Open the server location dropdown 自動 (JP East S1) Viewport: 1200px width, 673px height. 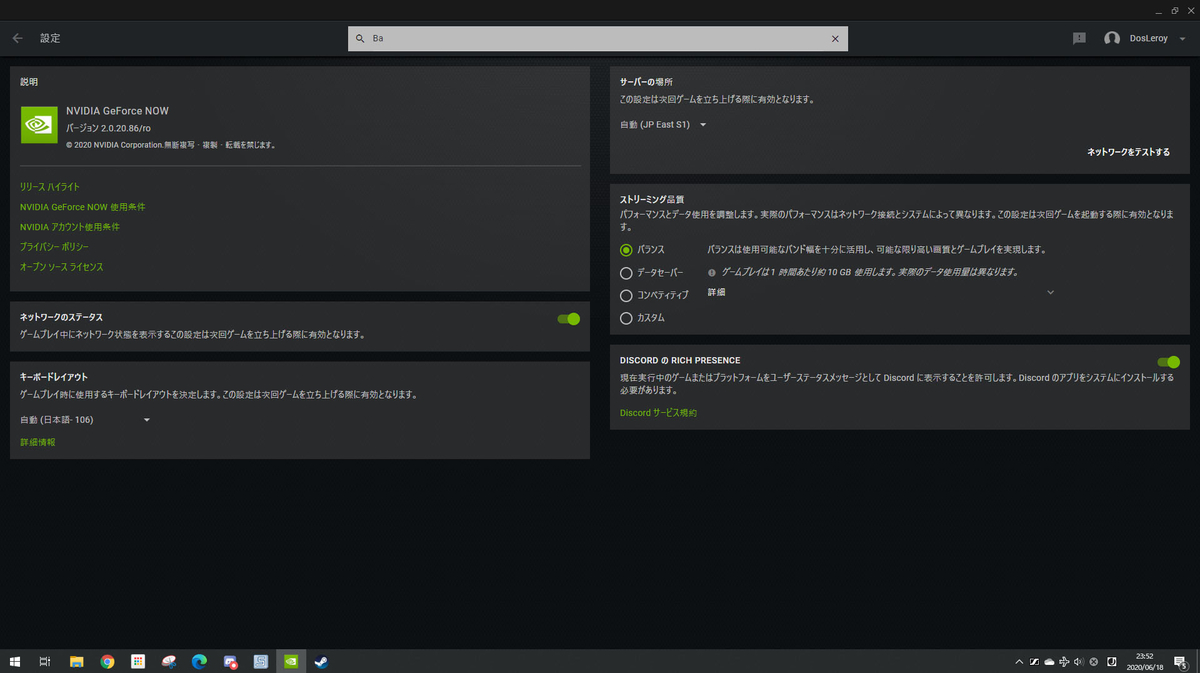pyautogui.click(x=664, y=125)
